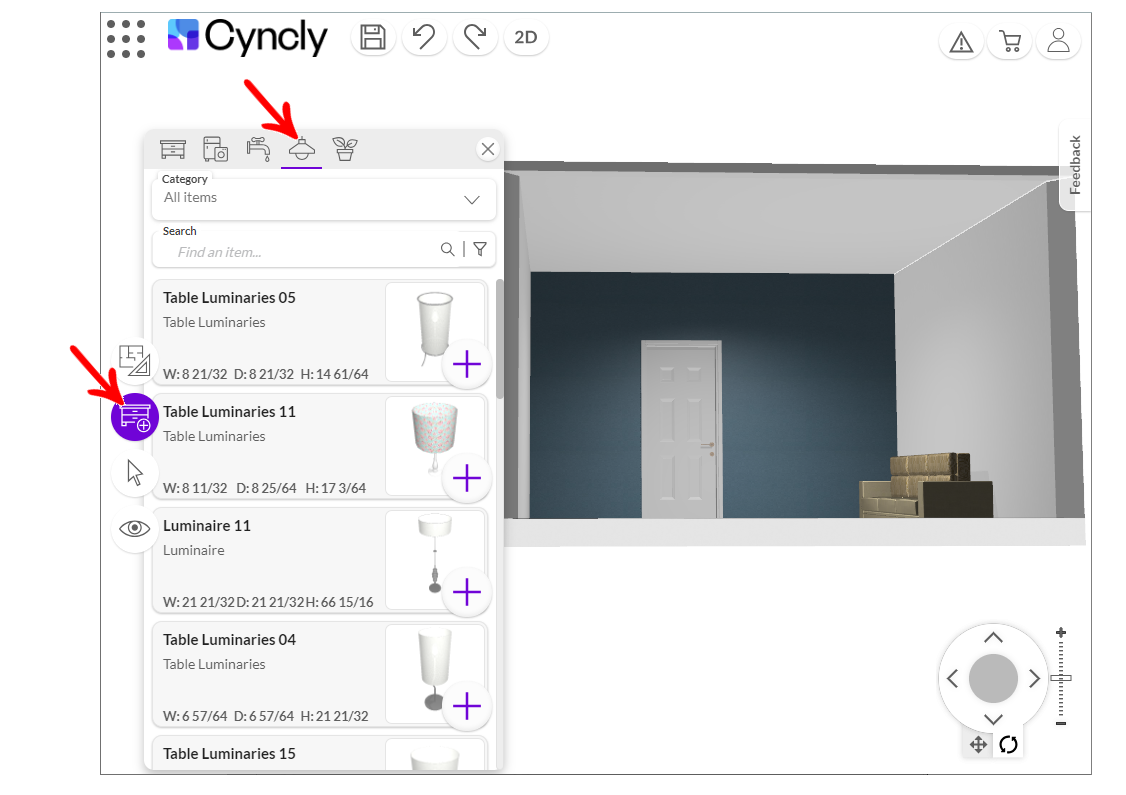1126x795 pixels.
Task: Select the plants decor catalog tab
Action: pyautogui.click(x=345, y=149)
